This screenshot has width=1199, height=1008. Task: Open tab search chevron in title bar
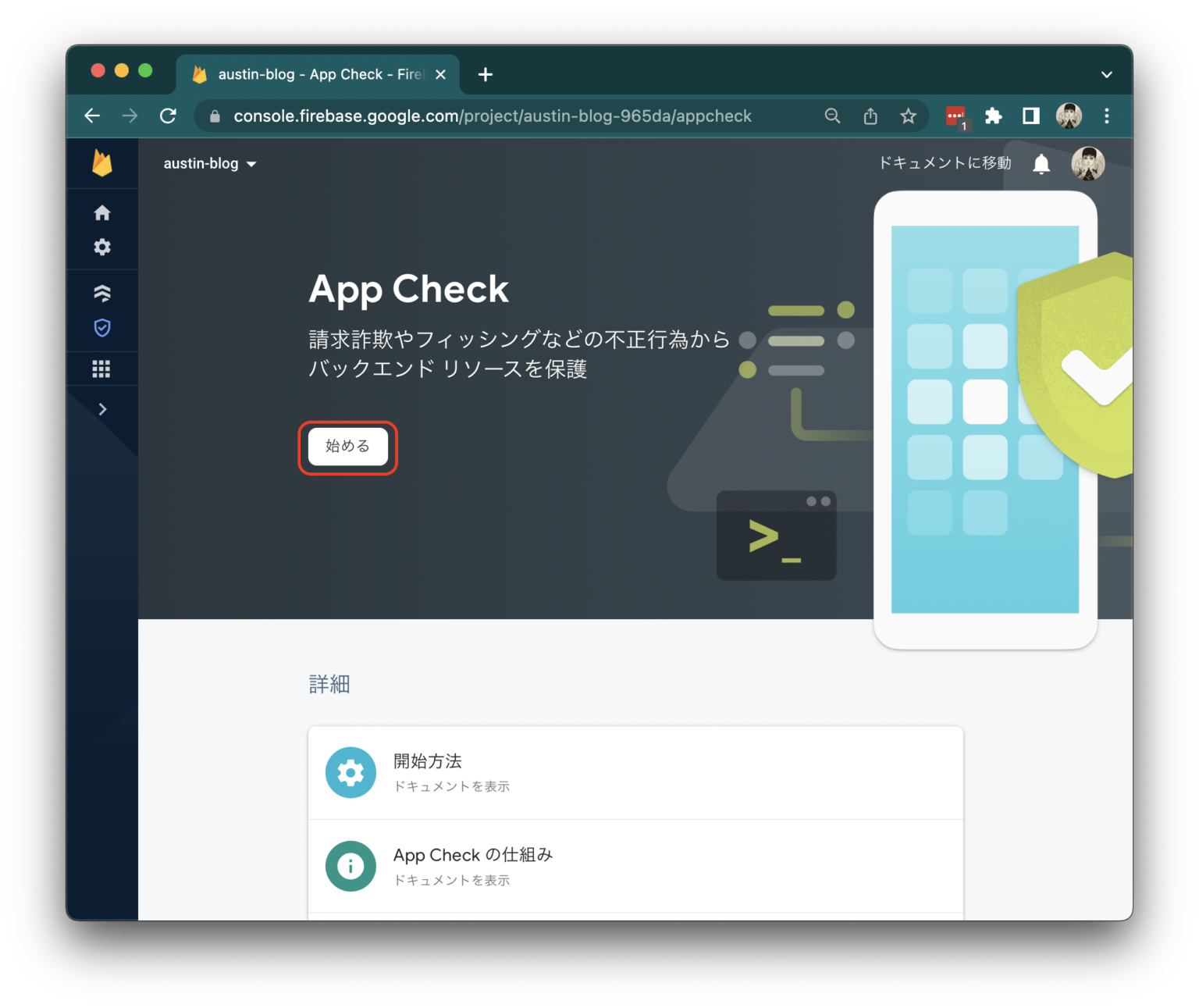coord(1106,75)
